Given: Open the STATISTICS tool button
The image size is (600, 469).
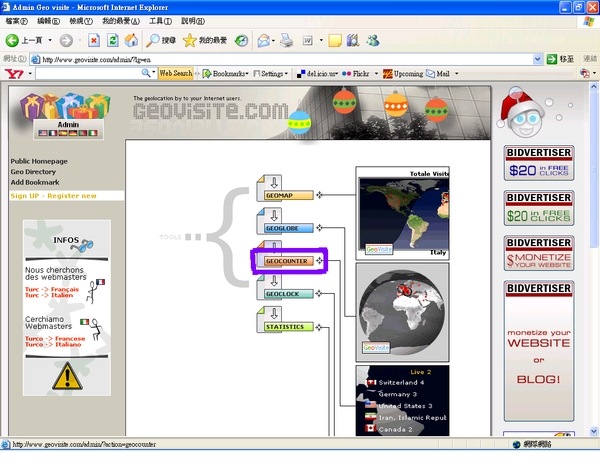Looking at the screenshot, I should 289,327.
